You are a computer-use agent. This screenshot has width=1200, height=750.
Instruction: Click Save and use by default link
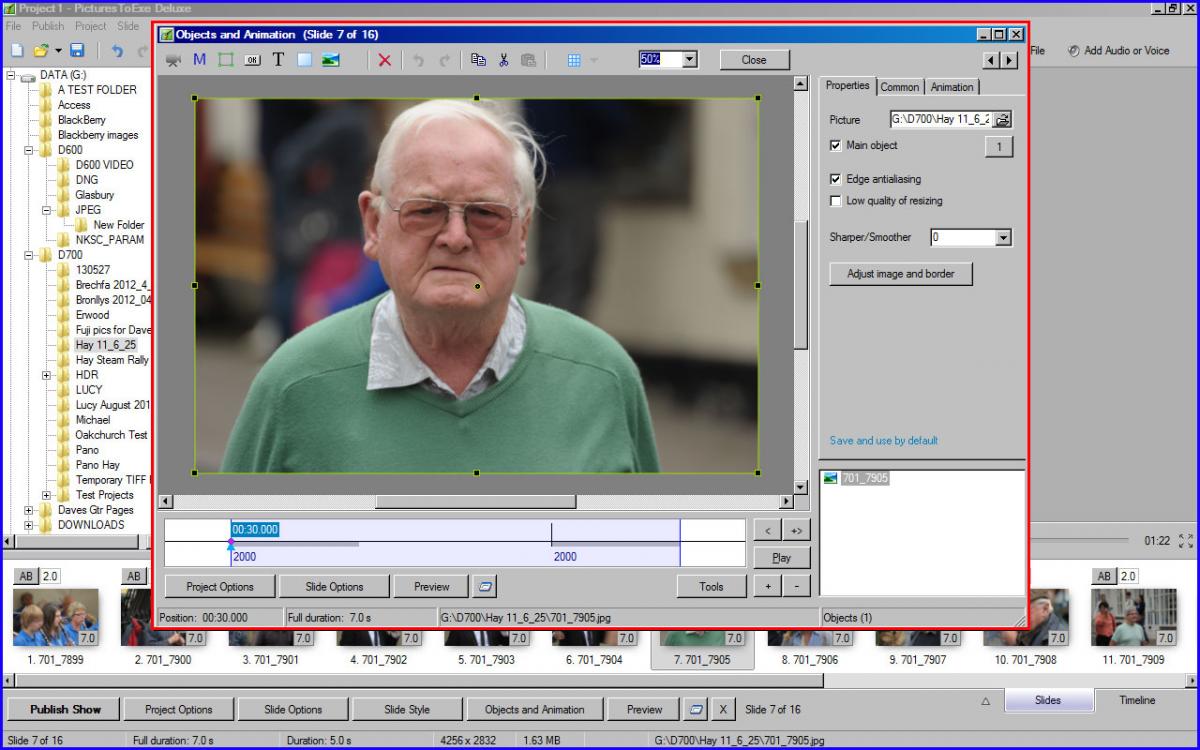point(884,441)
